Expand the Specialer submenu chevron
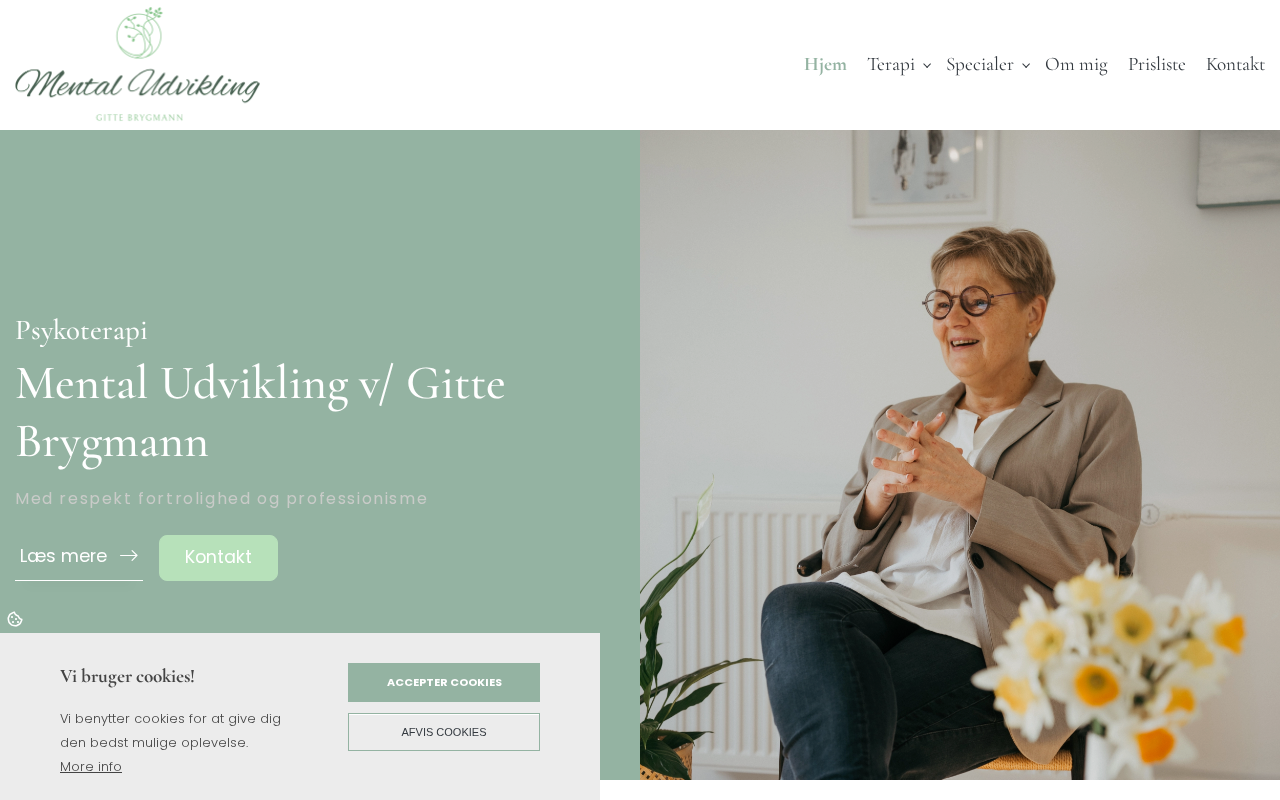 [1026, 65]
